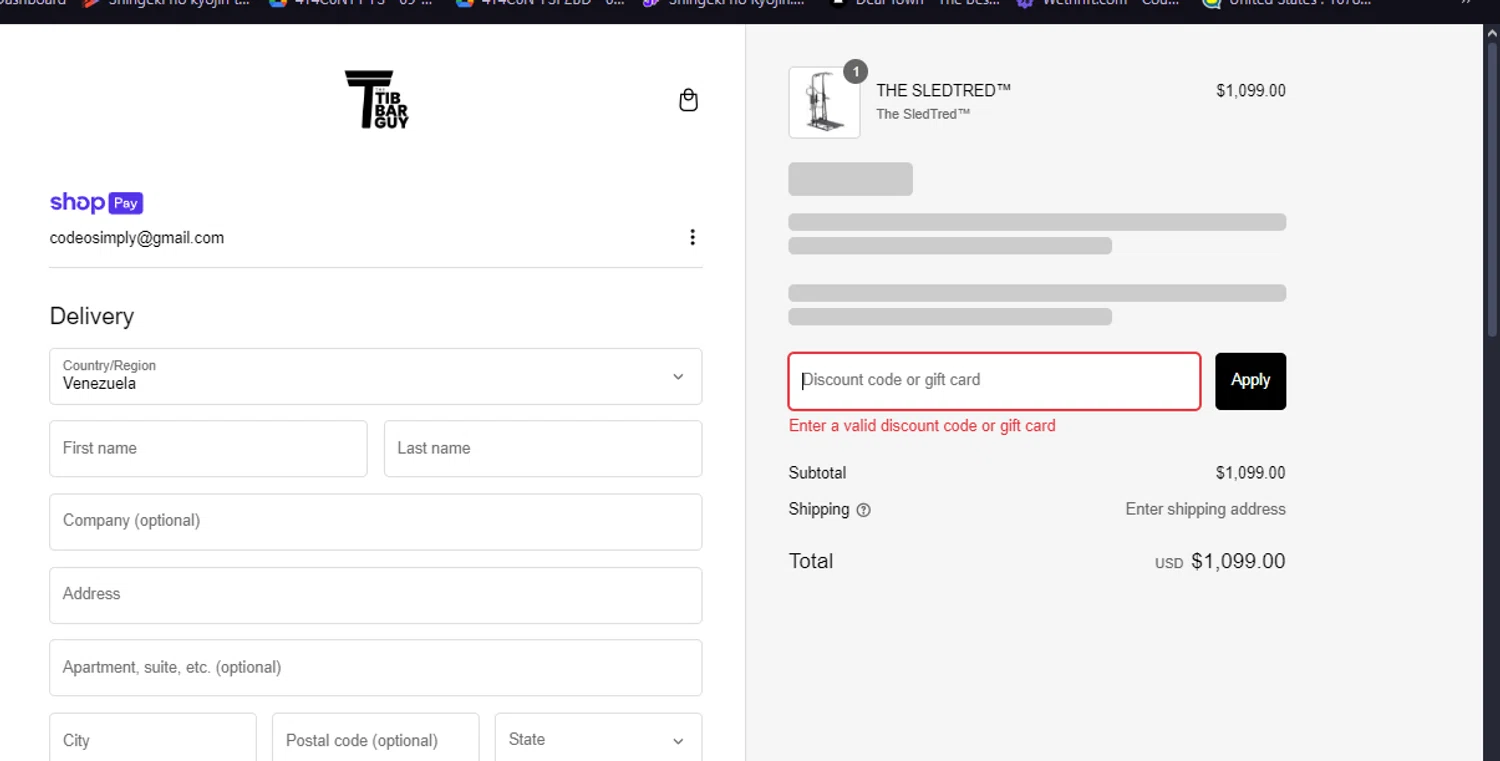Click the Shop Pay logo
Screen dimensions: 1500x761
pos(97,203)
